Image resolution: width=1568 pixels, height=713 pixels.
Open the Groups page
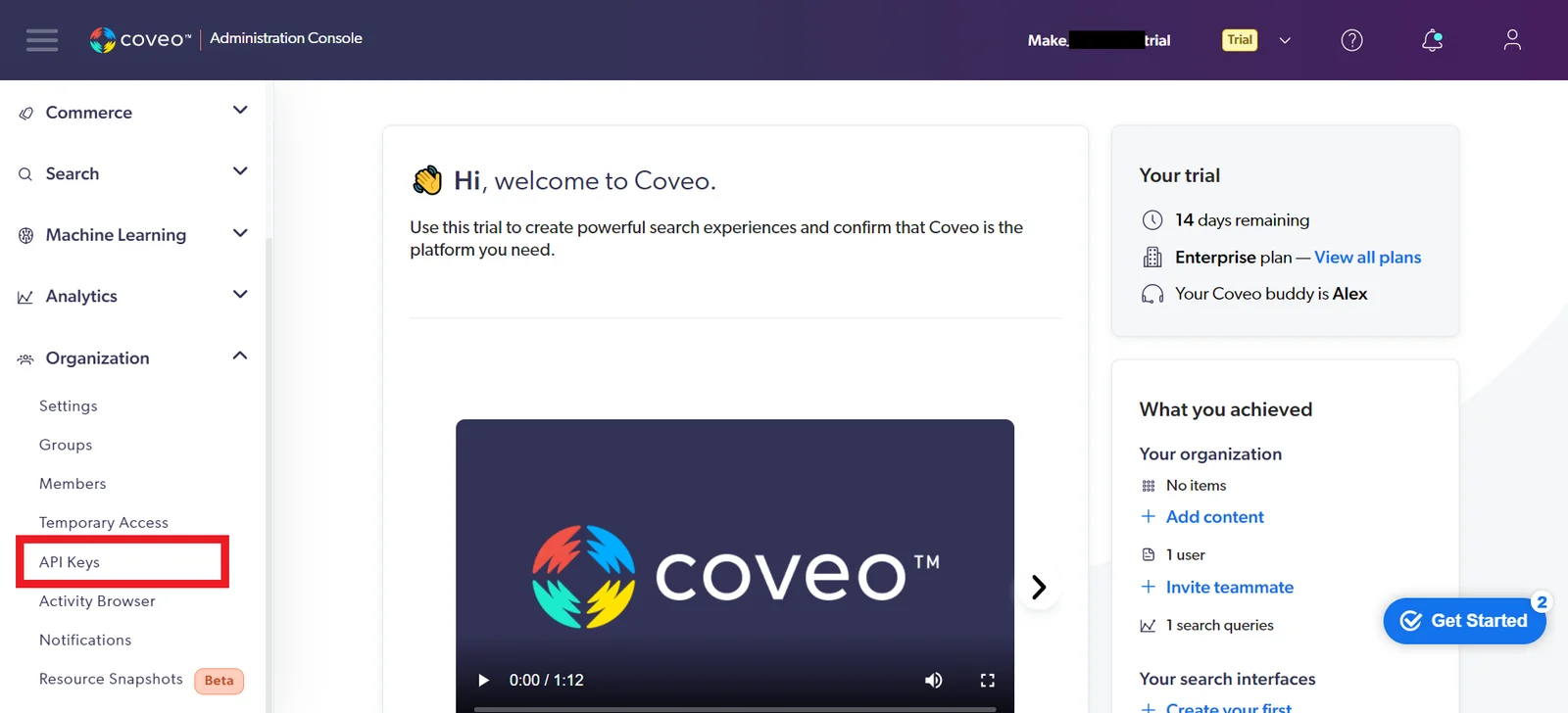[66, 445]
